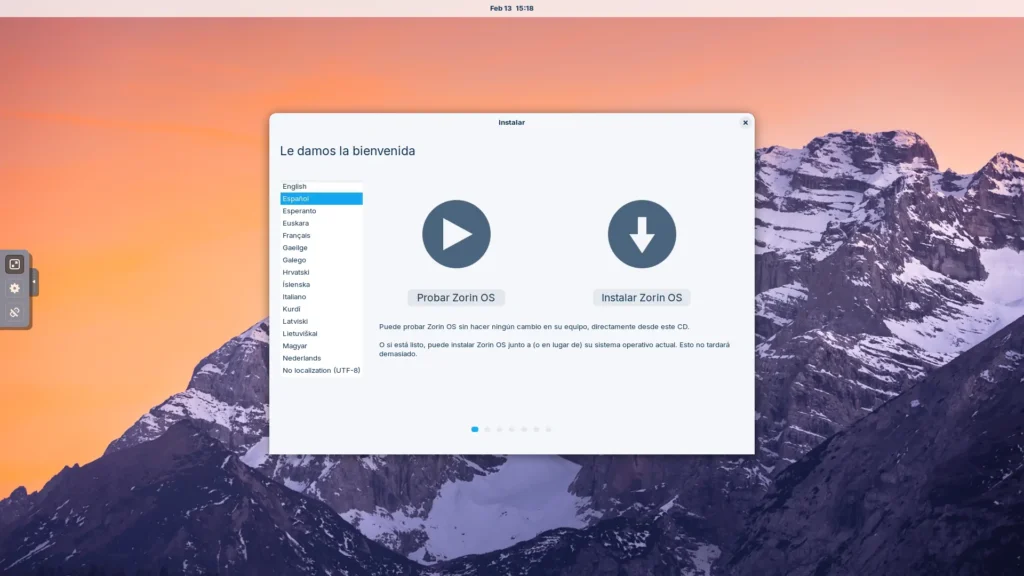The width and height of the screenshot is (1024, 576).
Task: Close the Instalar window
Action: (745, 122)
